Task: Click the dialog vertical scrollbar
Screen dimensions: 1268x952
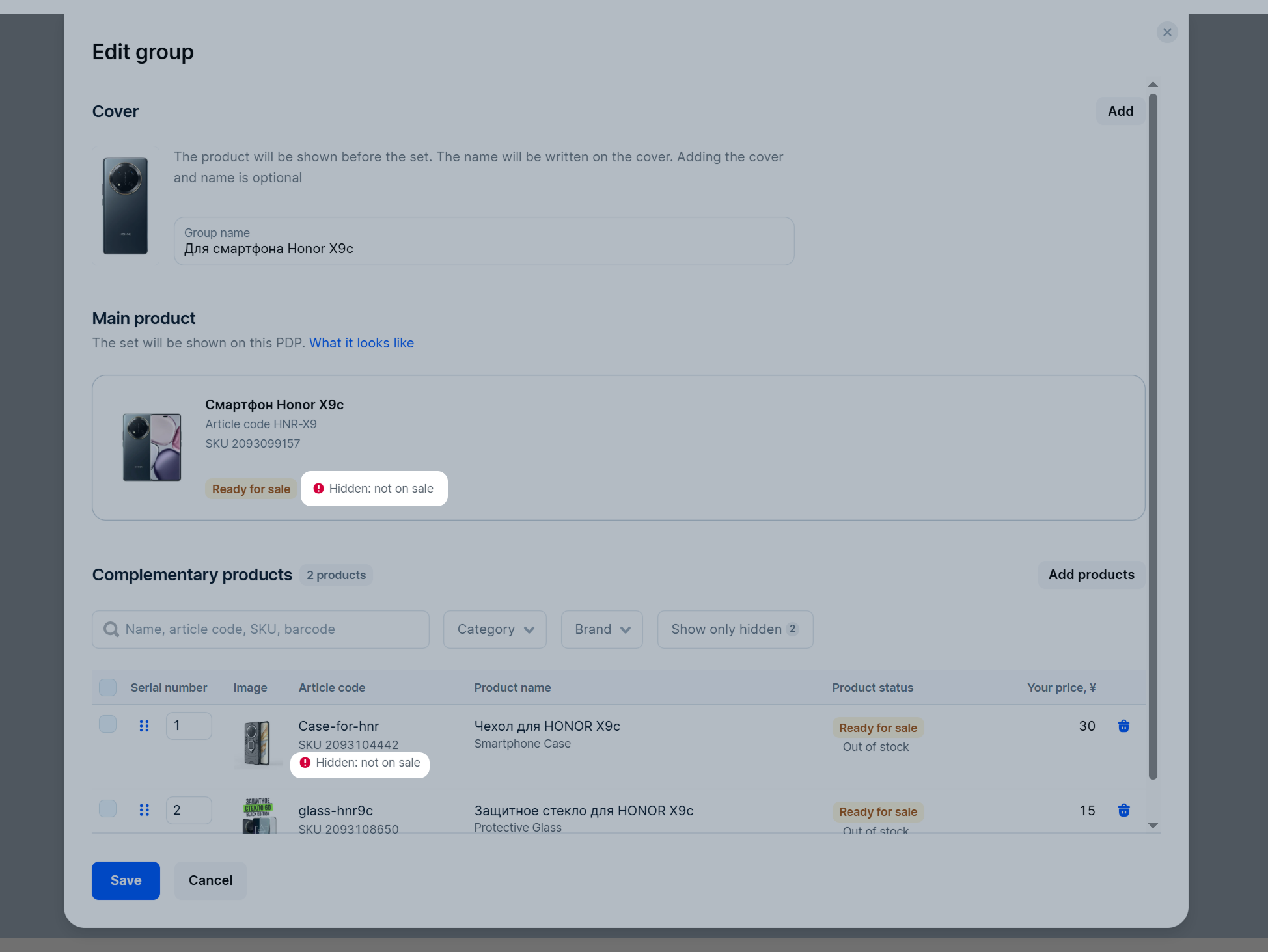Action: [x=1153, y=436]
